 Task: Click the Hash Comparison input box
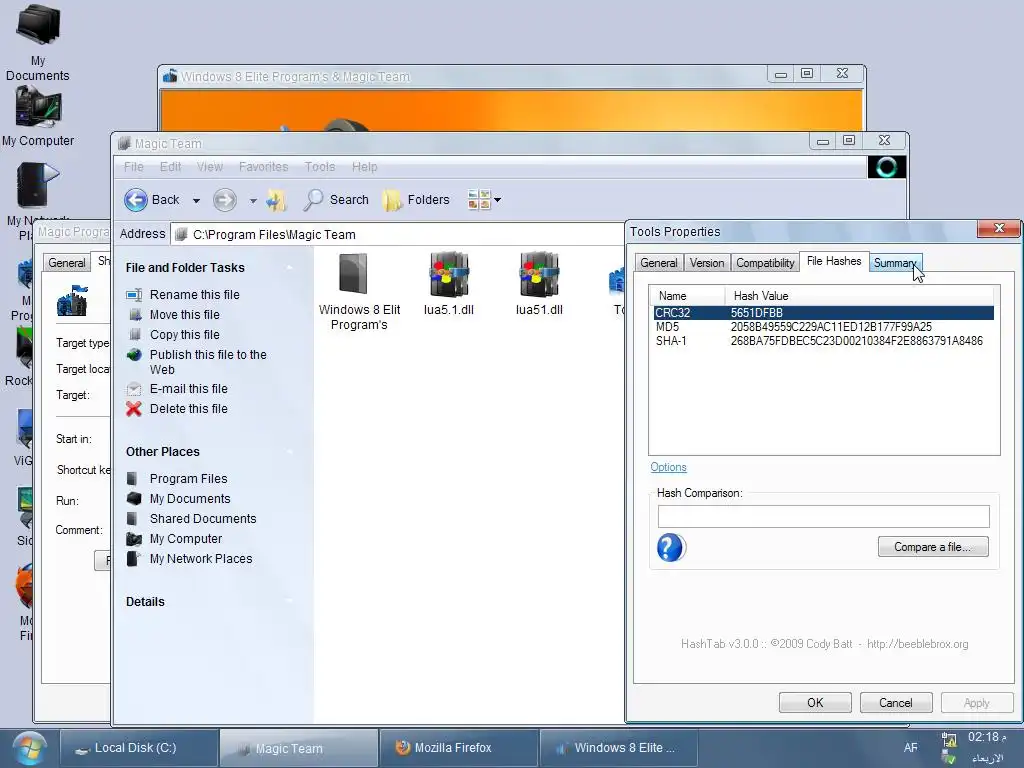click(824, 517)
